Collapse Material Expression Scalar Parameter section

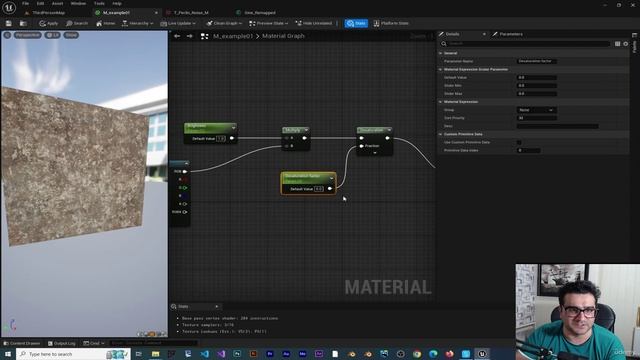point(440,69)
